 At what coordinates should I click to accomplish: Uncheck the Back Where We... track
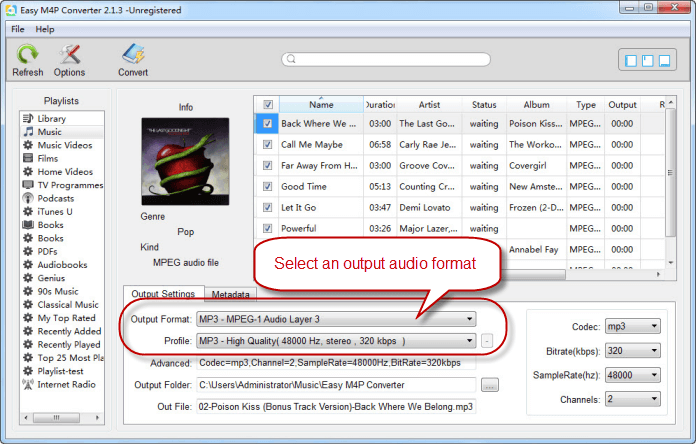267,123
